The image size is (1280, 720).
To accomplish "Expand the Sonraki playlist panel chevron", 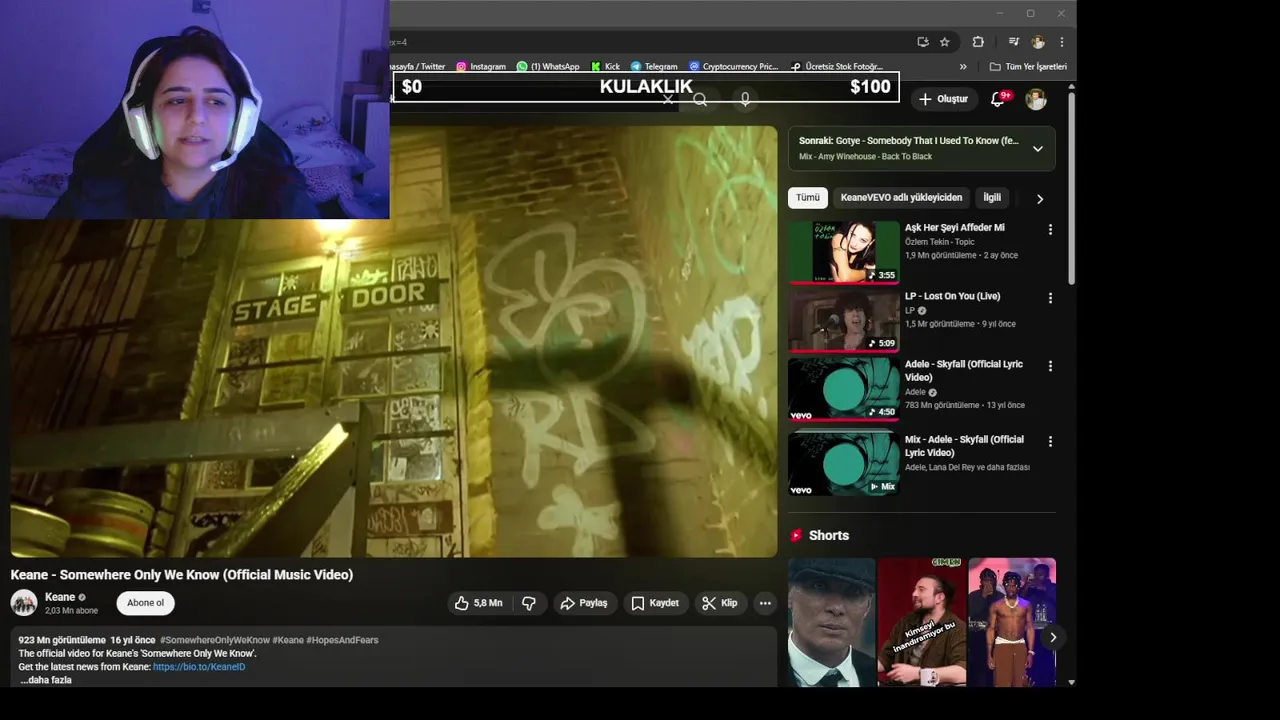I will pos(1037,149).
